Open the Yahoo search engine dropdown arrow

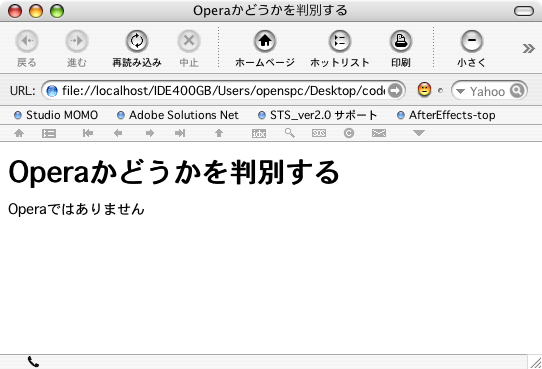pos(460,91)
